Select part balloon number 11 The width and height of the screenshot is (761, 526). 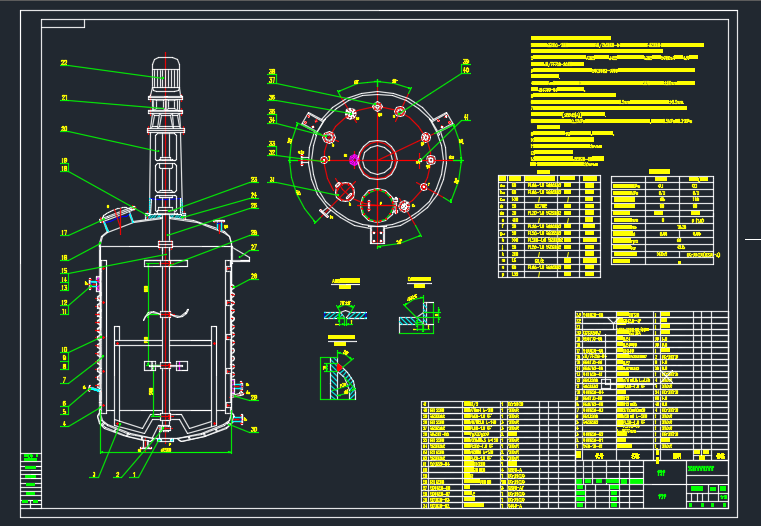(x=64, y=311)
